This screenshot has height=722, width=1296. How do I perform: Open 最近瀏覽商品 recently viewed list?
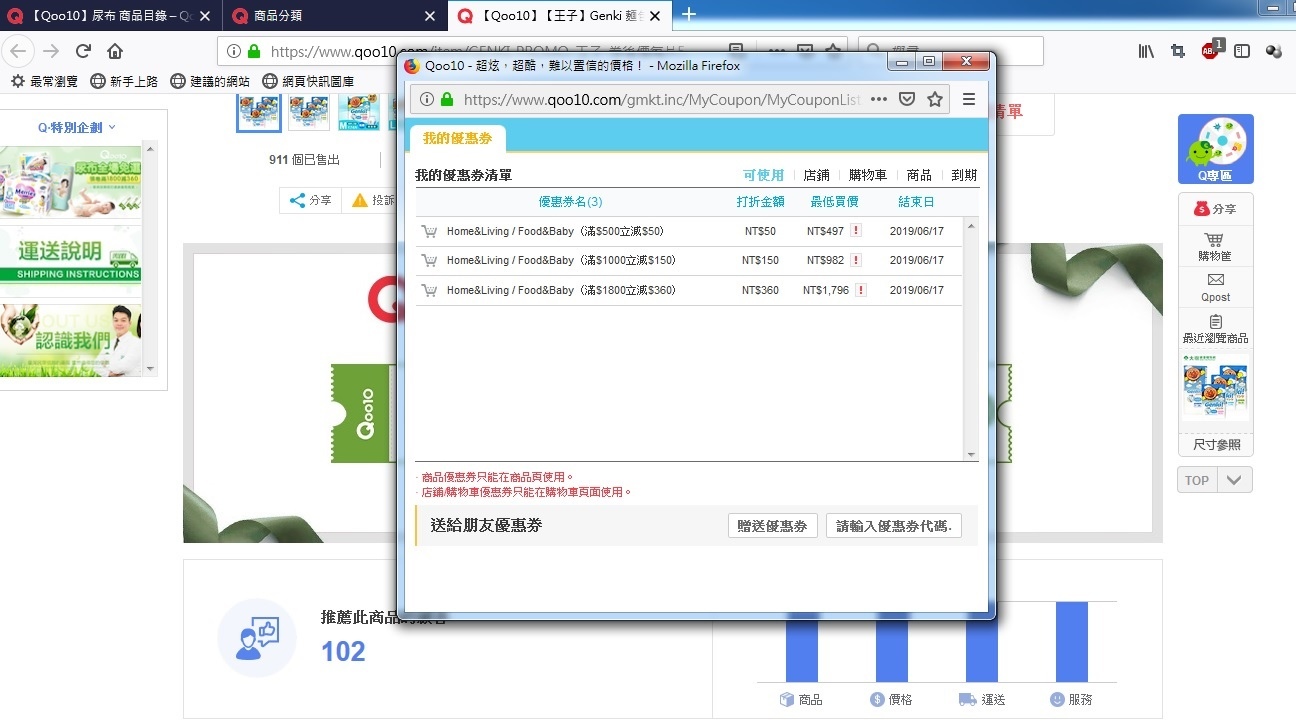pyautogui.click(x=1215, y=328)
